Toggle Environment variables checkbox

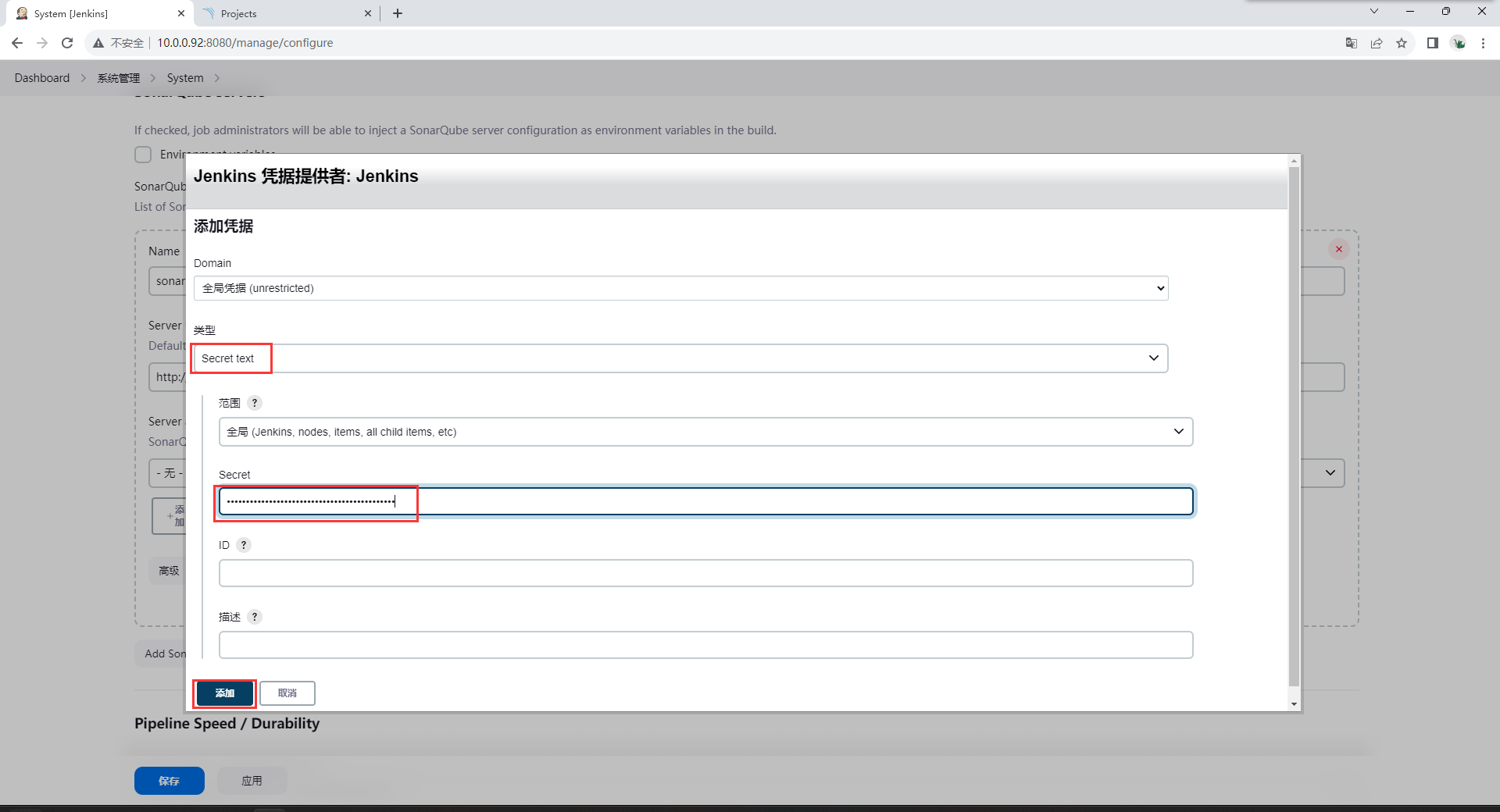click(x=143, y=155)
